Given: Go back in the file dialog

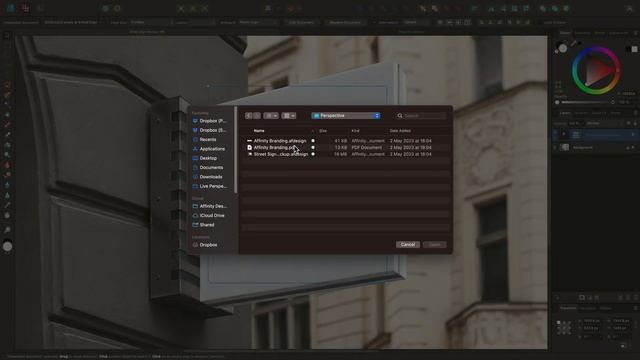Looking at the screenshot, I should point(248,116).
